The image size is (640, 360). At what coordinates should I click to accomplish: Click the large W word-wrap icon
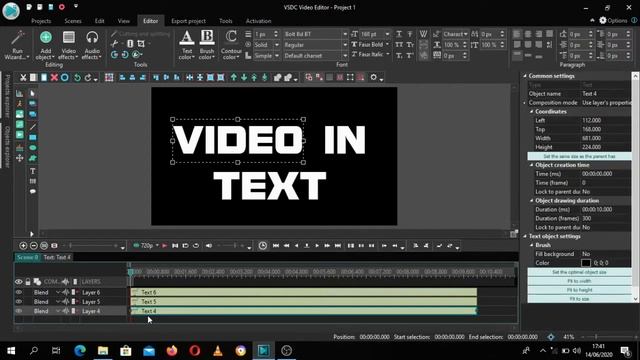(423, 34)
